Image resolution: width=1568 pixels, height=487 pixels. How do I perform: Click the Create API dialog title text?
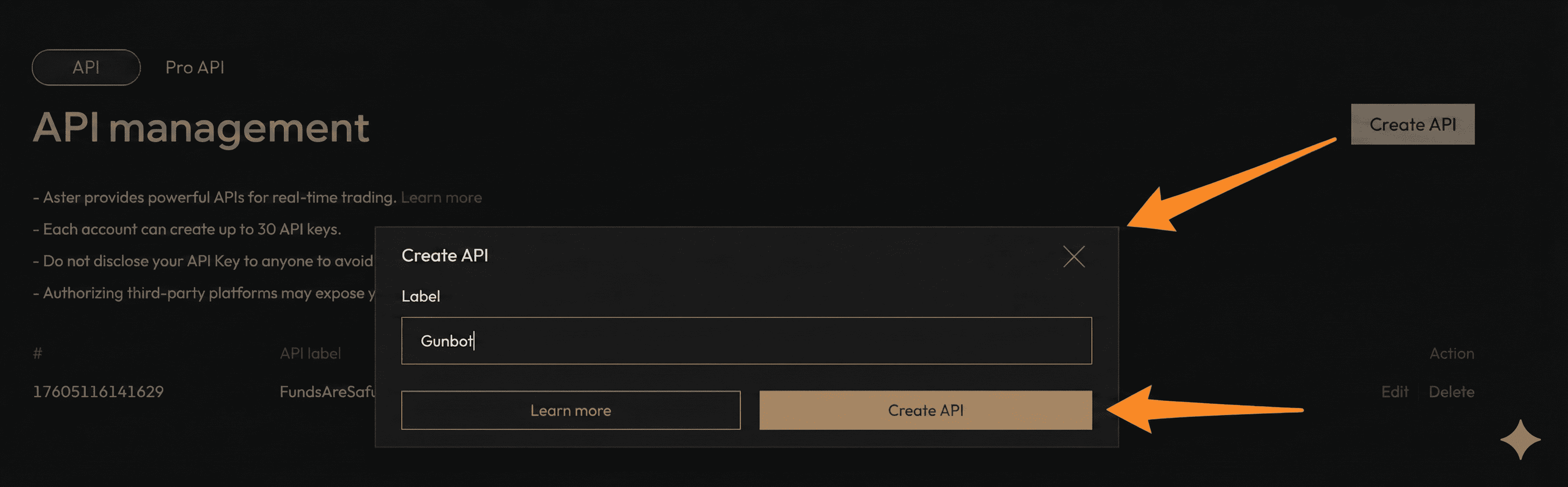click(x=445, y=255)
